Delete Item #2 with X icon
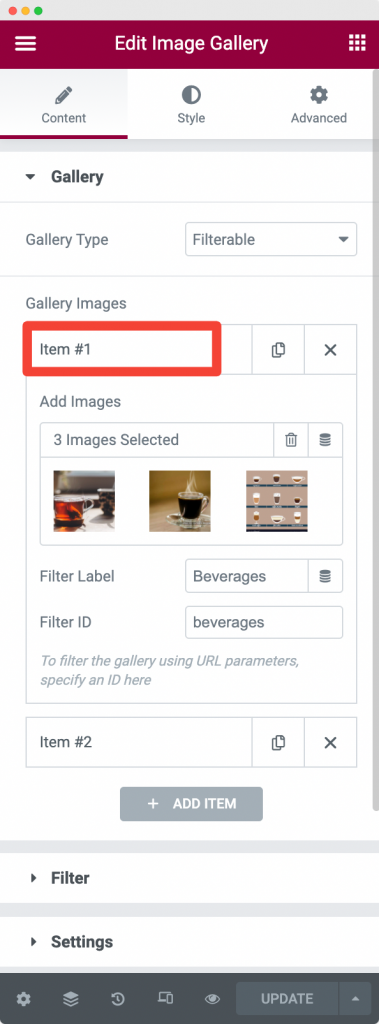379x1024 pixels. 331,742
